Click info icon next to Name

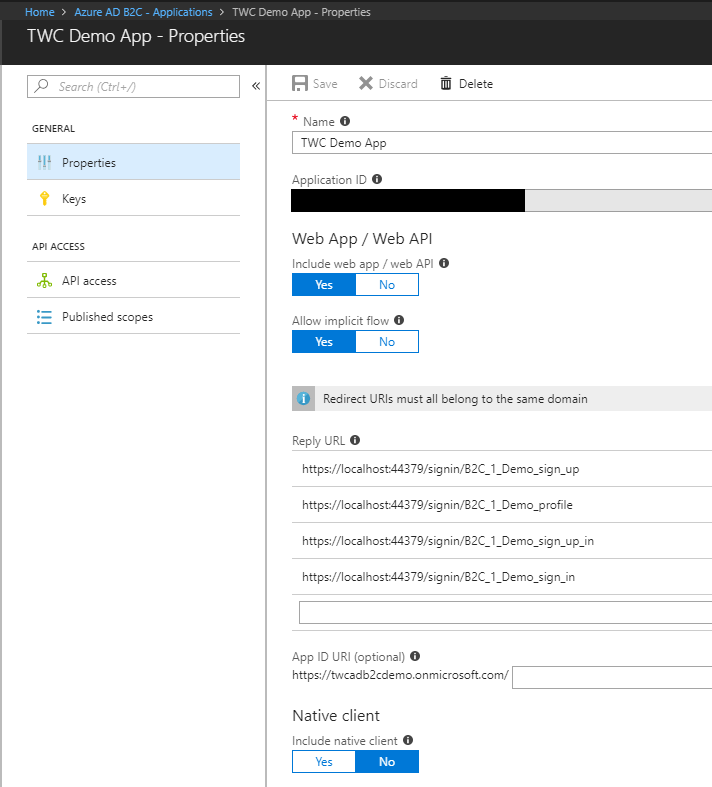[x=345, y=121]
